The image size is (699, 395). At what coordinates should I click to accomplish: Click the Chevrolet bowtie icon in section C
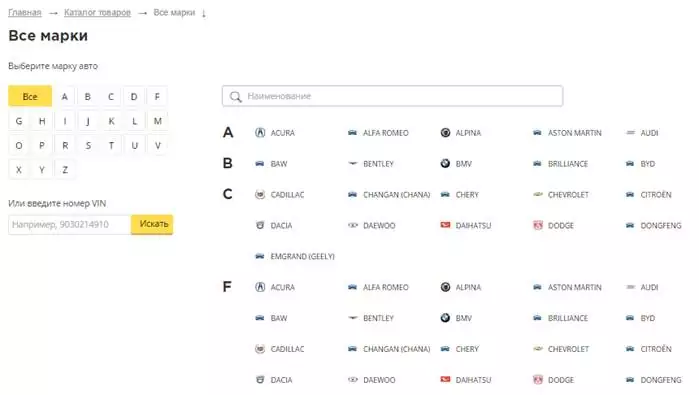(538, 194)
